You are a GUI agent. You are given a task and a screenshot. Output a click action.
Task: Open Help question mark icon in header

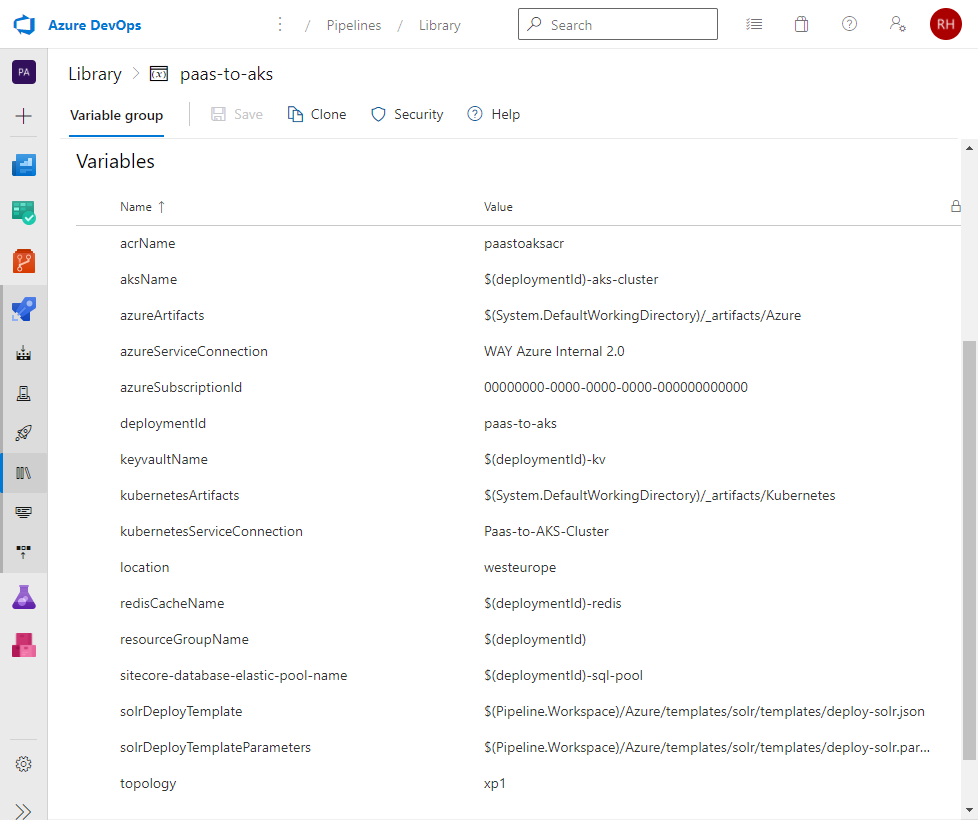(x=849, y=24)
